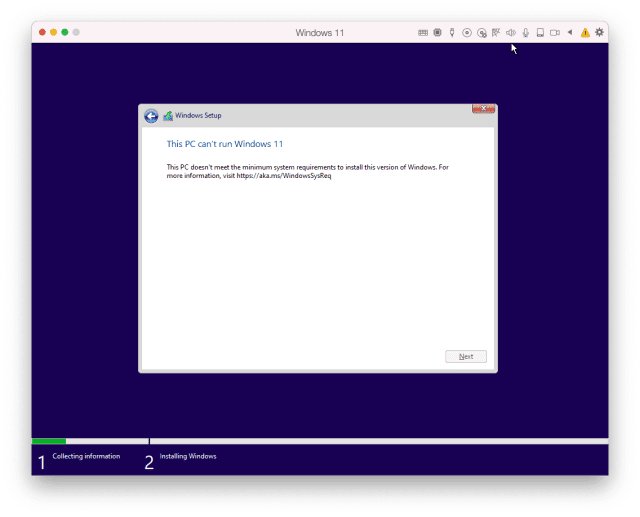The image size is (640, 517).
Task: Toggle the microphone icon
Action: (526, 33)
